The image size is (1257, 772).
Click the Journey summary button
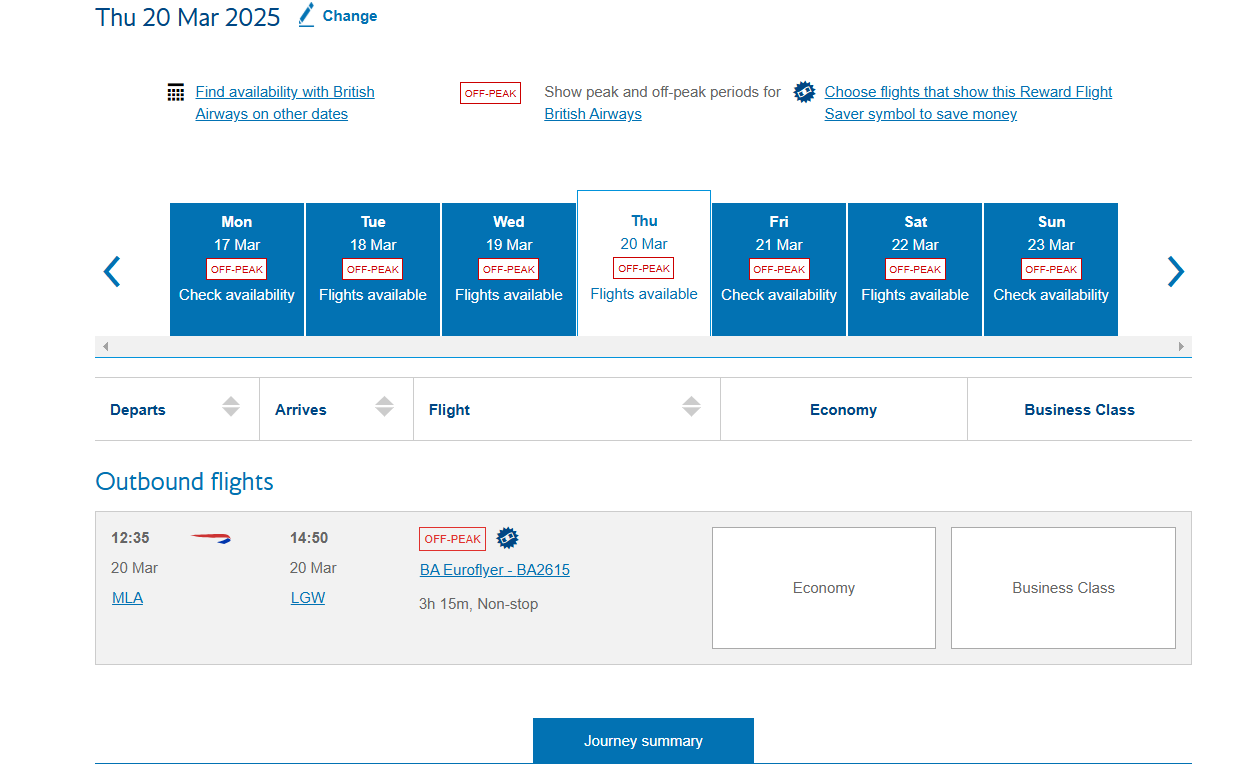643,741
